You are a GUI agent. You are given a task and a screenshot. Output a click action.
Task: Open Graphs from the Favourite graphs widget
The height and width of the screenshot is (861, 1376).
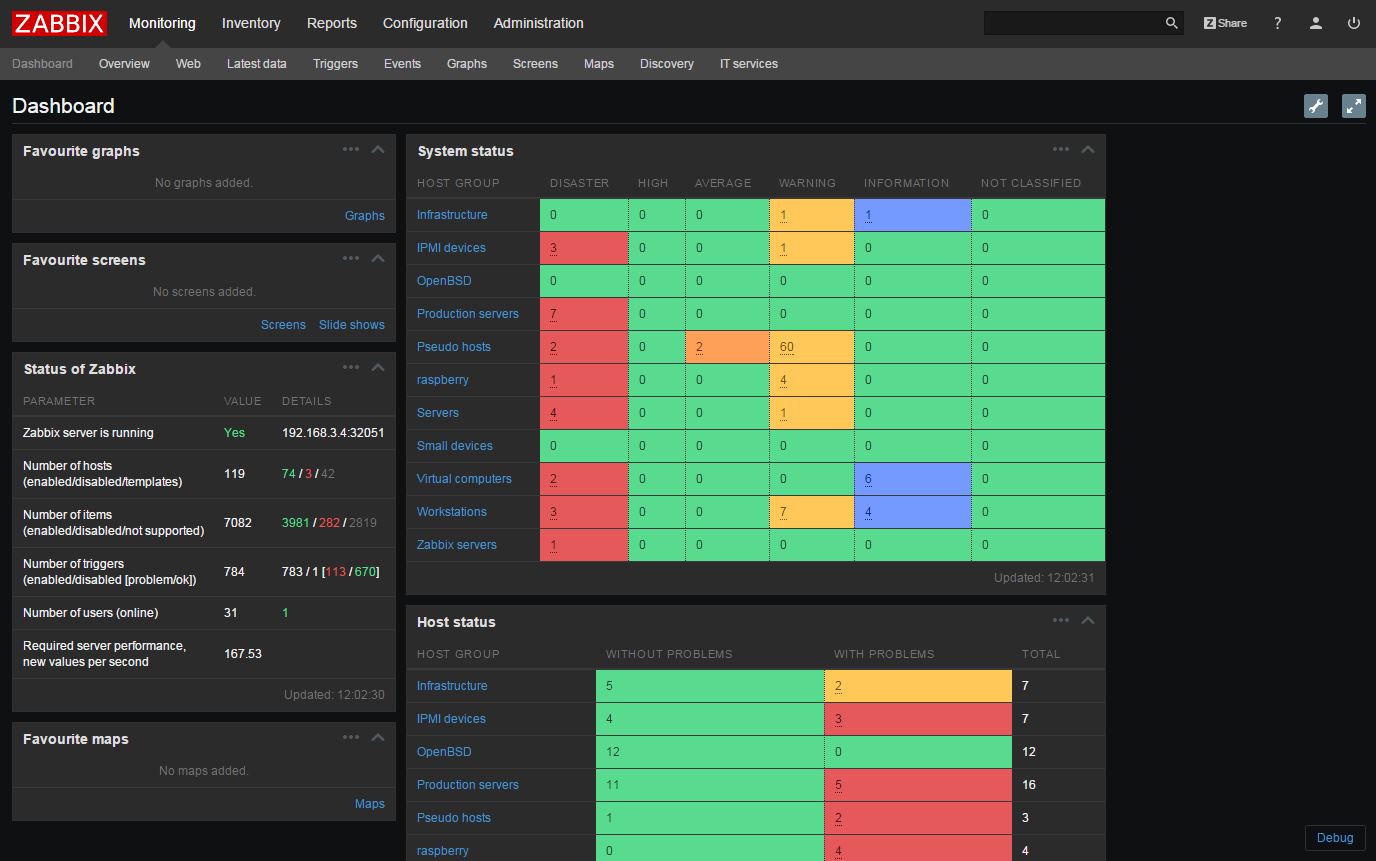tap(364, 215)
